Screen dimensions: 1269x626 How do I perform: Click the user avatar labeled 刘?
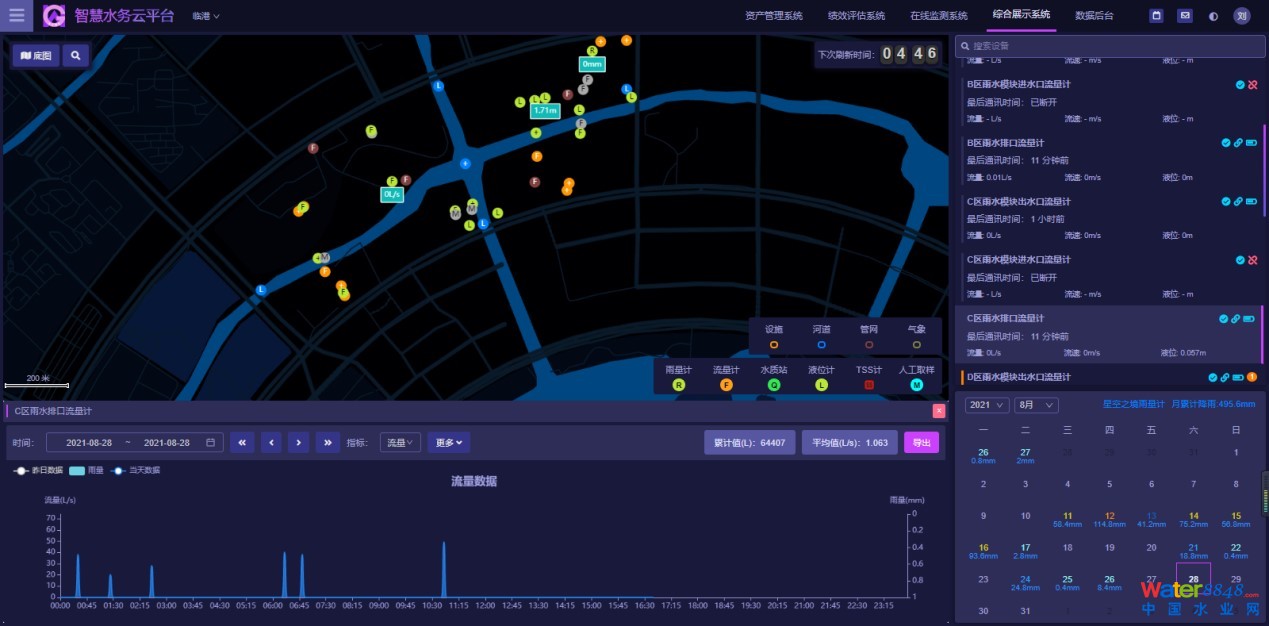1241,15
